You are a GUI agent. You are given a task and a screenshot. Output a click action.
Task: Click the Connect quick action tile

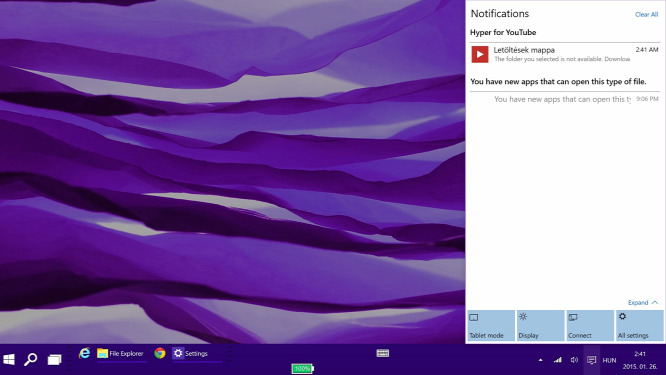pos(590,325)
